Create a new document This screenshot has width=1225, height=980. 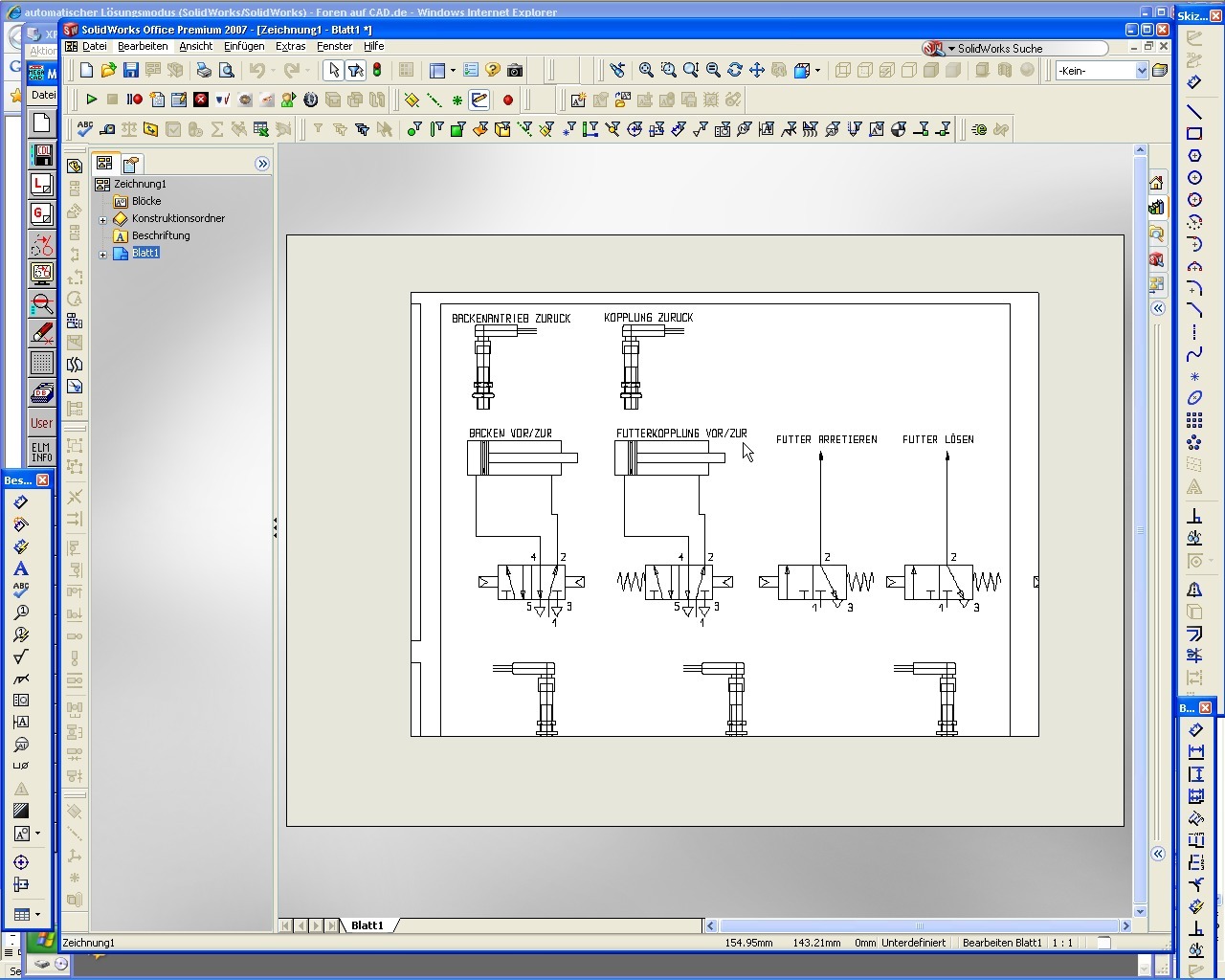(86, 70)
